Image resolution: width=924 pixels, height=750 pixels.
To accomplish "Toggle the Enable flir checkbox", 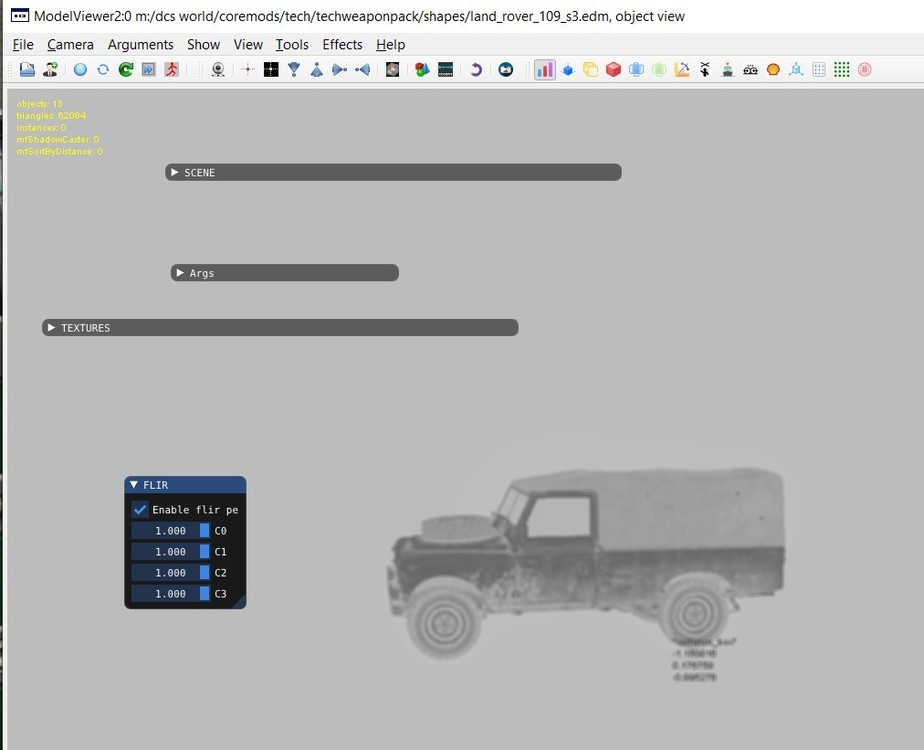I will click(x=139, y=510).
